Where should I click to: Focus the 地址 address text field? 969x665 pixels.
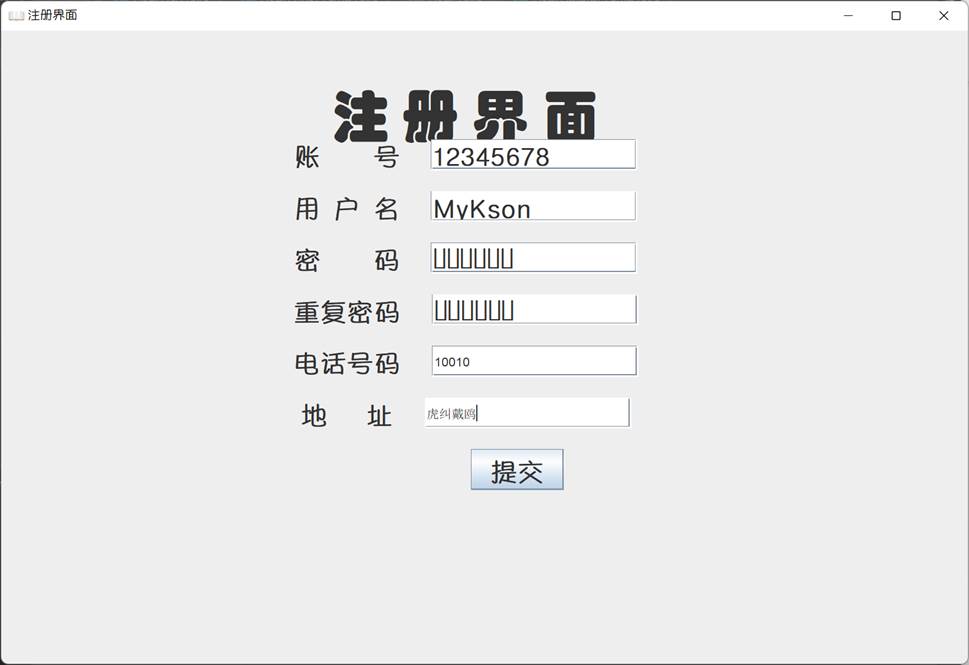(527, 412)
